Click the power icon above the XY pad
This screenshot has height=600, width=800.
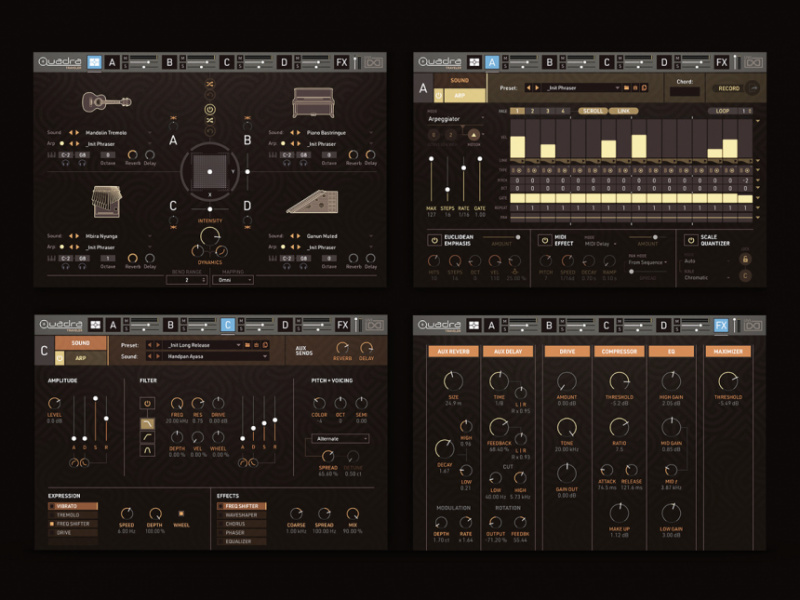click(210, 108)
